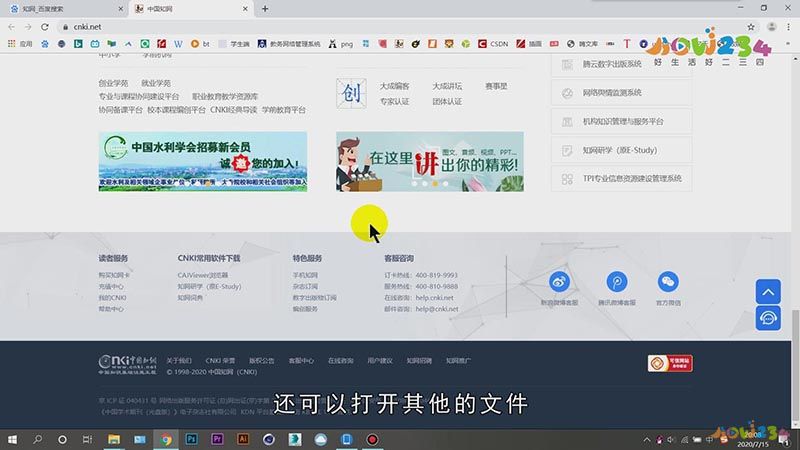
Task: Open Photoshop from the taskbar
Action: tap(191, 439)
